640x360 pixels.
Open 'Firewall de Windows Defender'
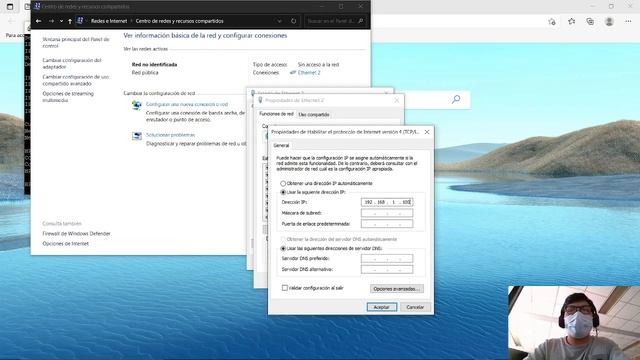[76, 233]
